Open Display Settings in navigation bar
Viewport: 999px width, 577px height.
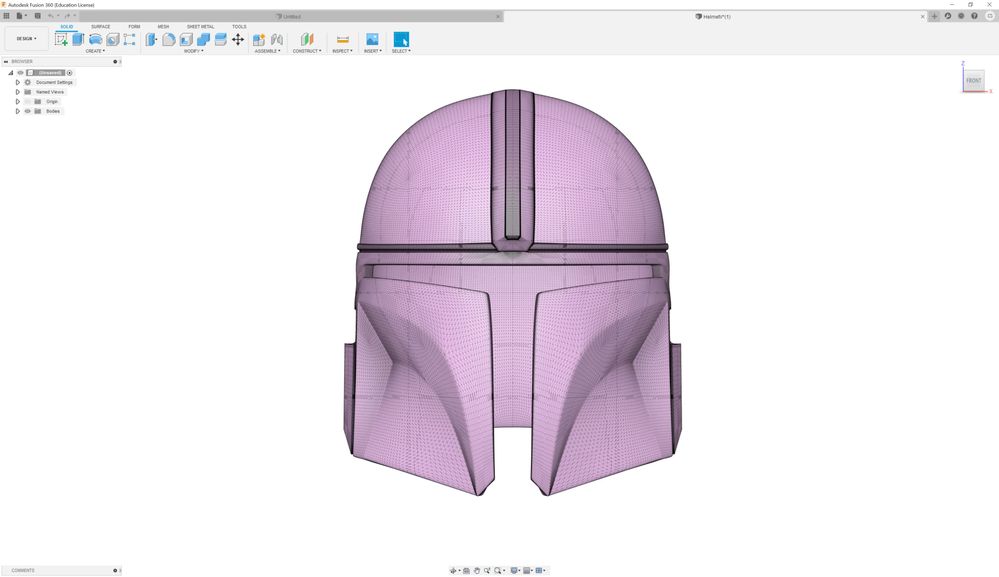click(515, 571)
